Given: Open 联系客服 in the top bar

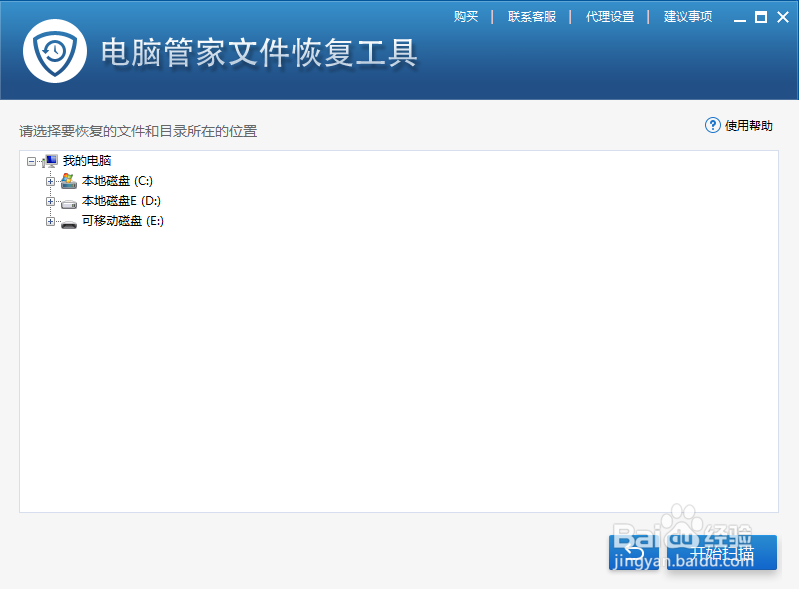Looking at the screenshot, I should tap(531, 17).
